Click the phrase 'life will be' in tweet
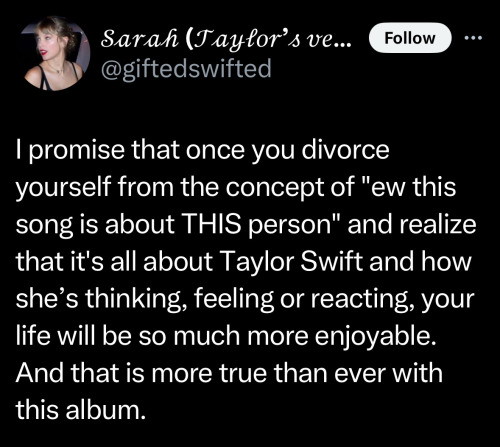 pyautogui.click(x=73, y=336)
